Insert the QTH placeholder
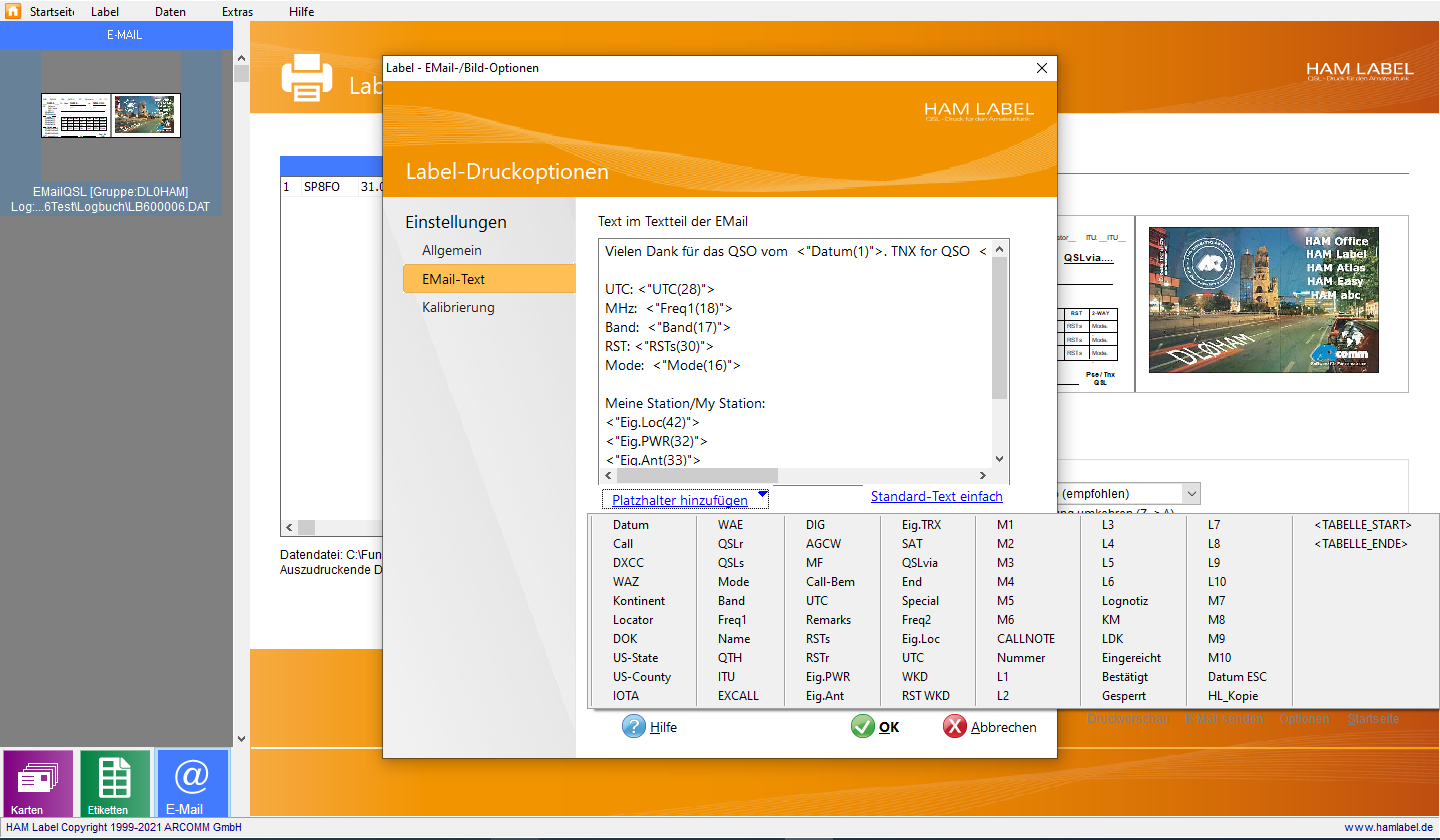This screenshot has height=840, width=1440. point(729,658)
